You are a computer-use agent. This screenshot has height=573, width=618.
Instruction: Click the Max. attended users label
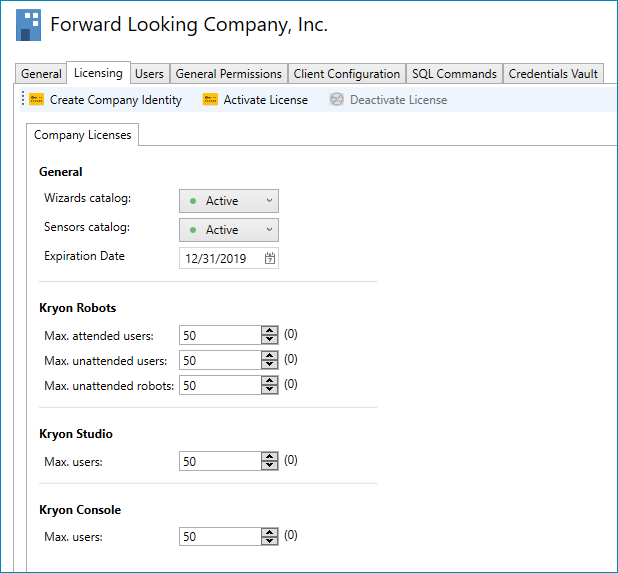(x=99, y=336)
